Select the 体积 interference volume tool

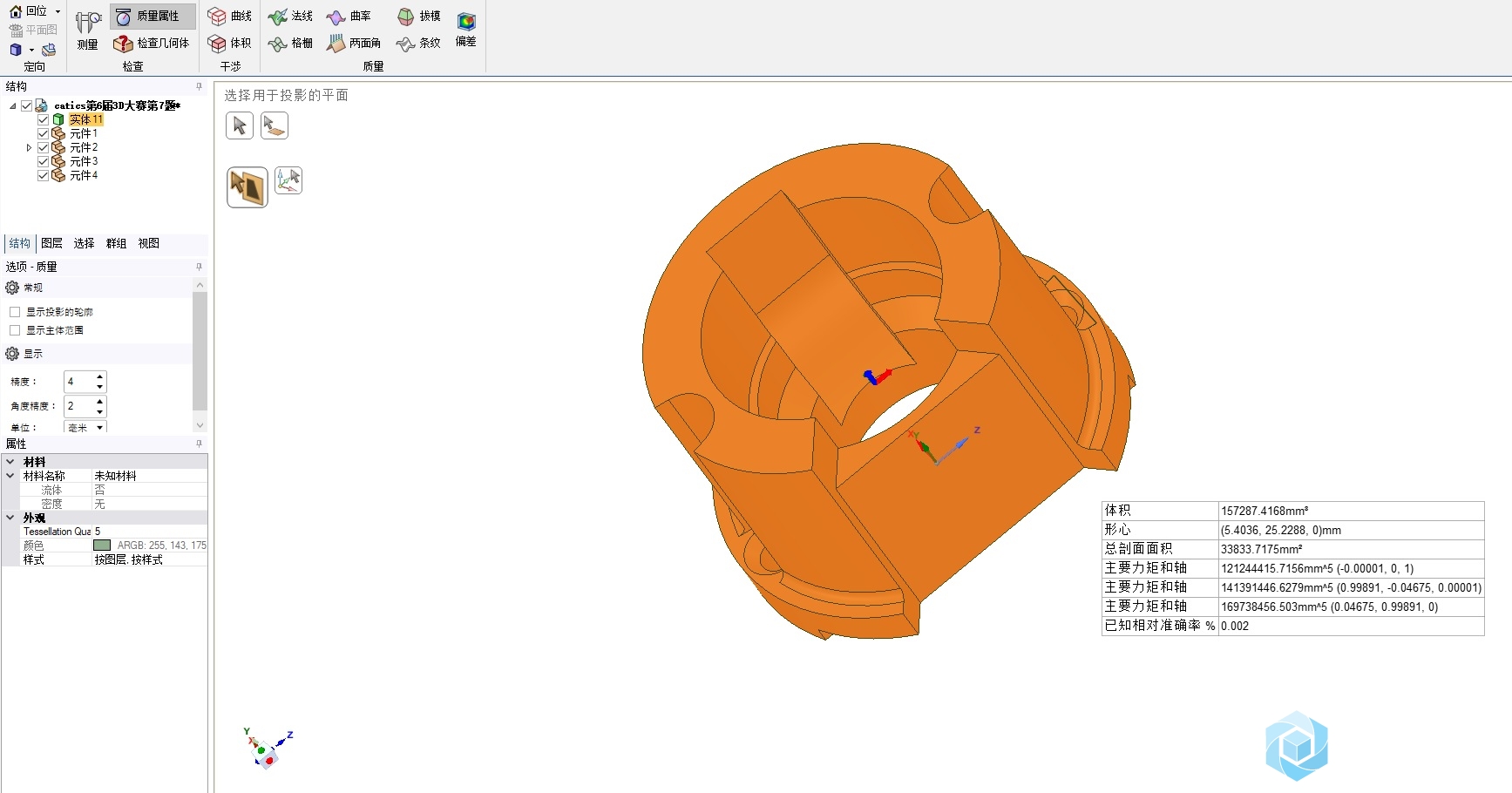click(230, 43)
